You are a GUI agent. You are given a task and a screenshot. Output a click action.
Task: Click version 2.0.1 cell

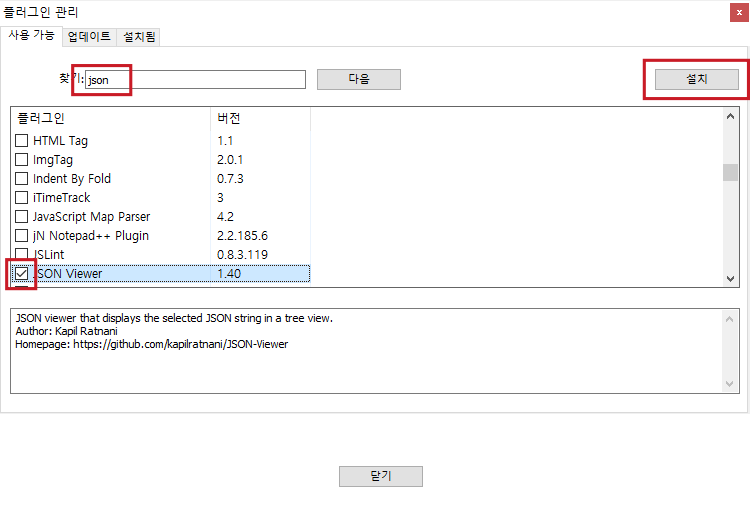[230, 159]
